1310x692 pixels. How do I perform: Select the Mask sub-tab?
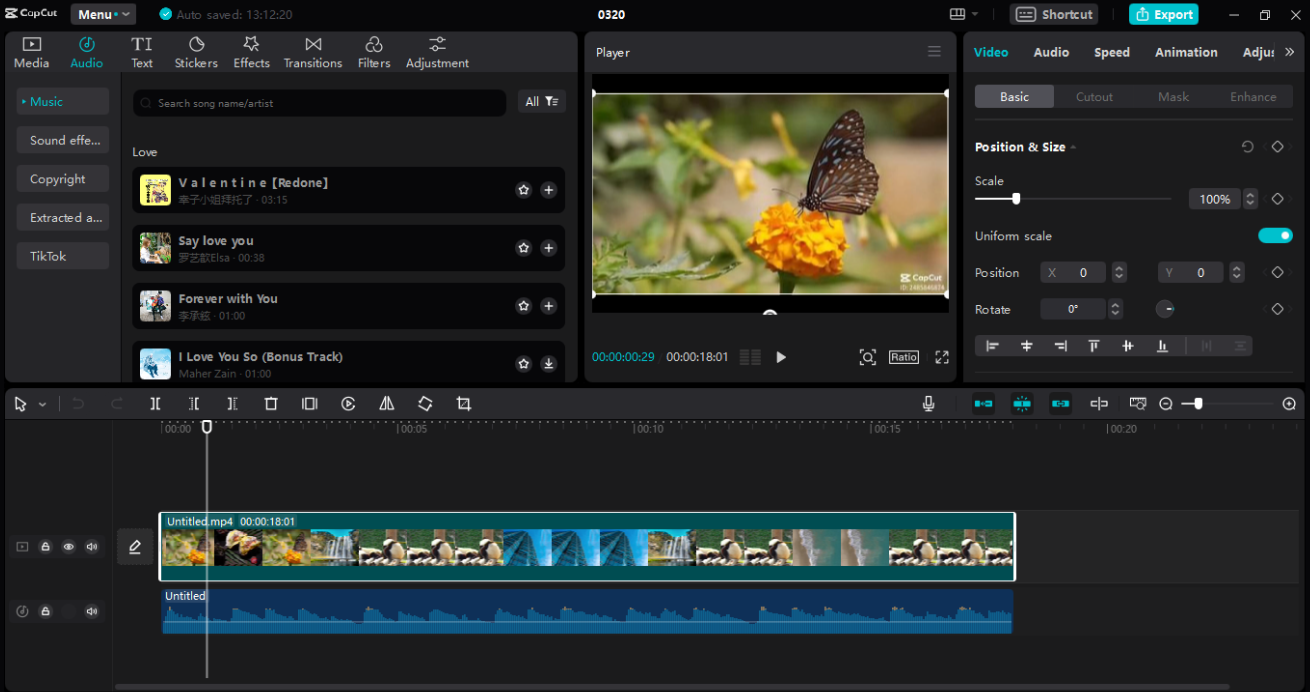(x=1173, y=97)
